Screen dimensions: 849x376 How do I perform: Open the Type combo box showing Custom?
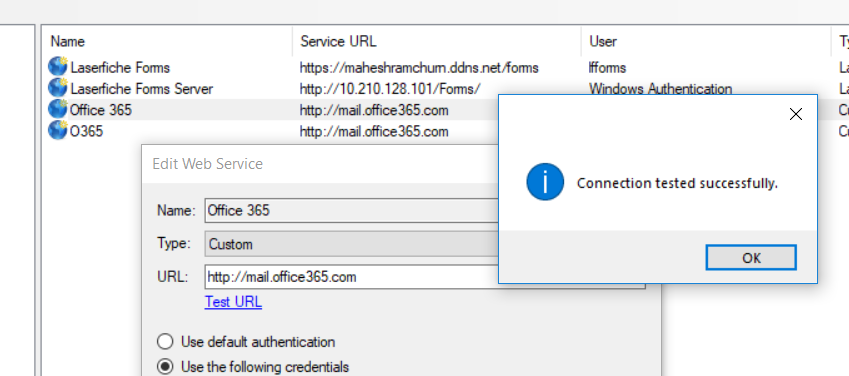351,244
